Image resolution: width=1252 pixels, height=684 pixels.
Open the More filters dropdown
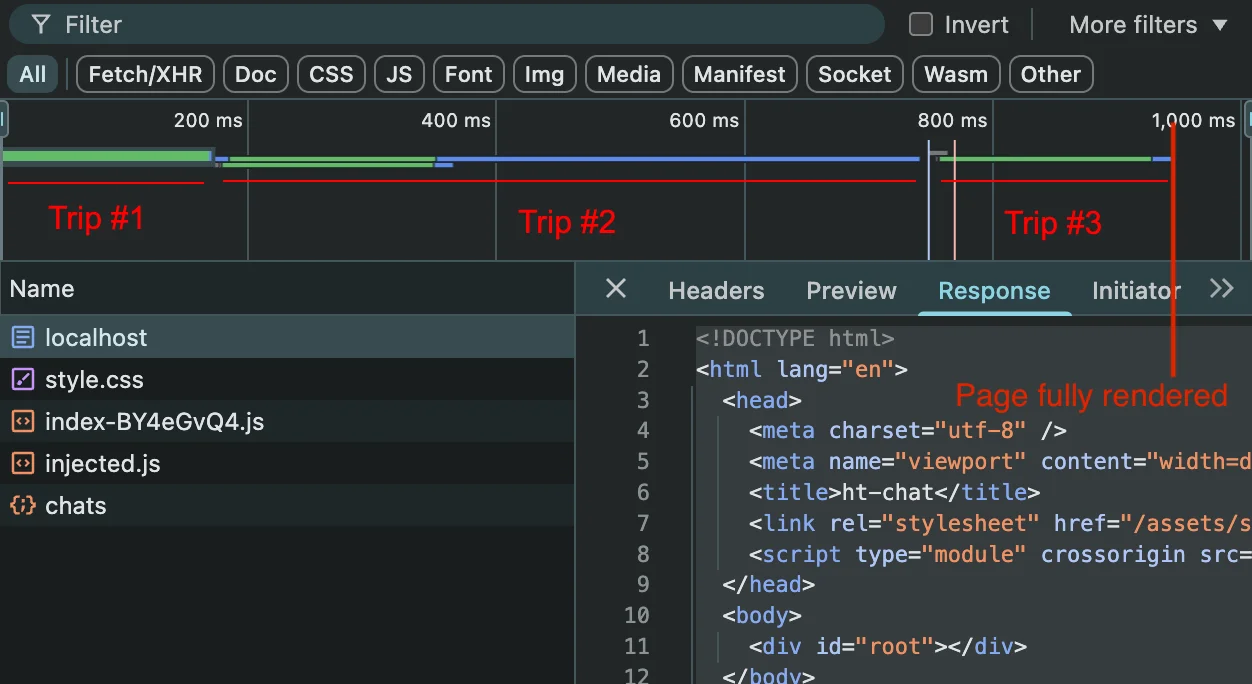click(1148, 24)
